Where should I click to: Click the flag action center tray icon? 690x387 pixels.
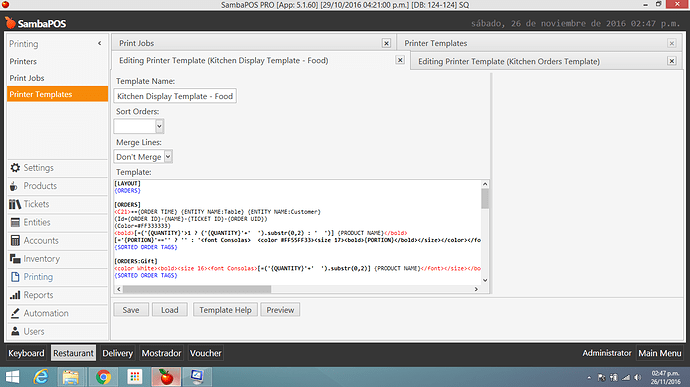point(602,378)
